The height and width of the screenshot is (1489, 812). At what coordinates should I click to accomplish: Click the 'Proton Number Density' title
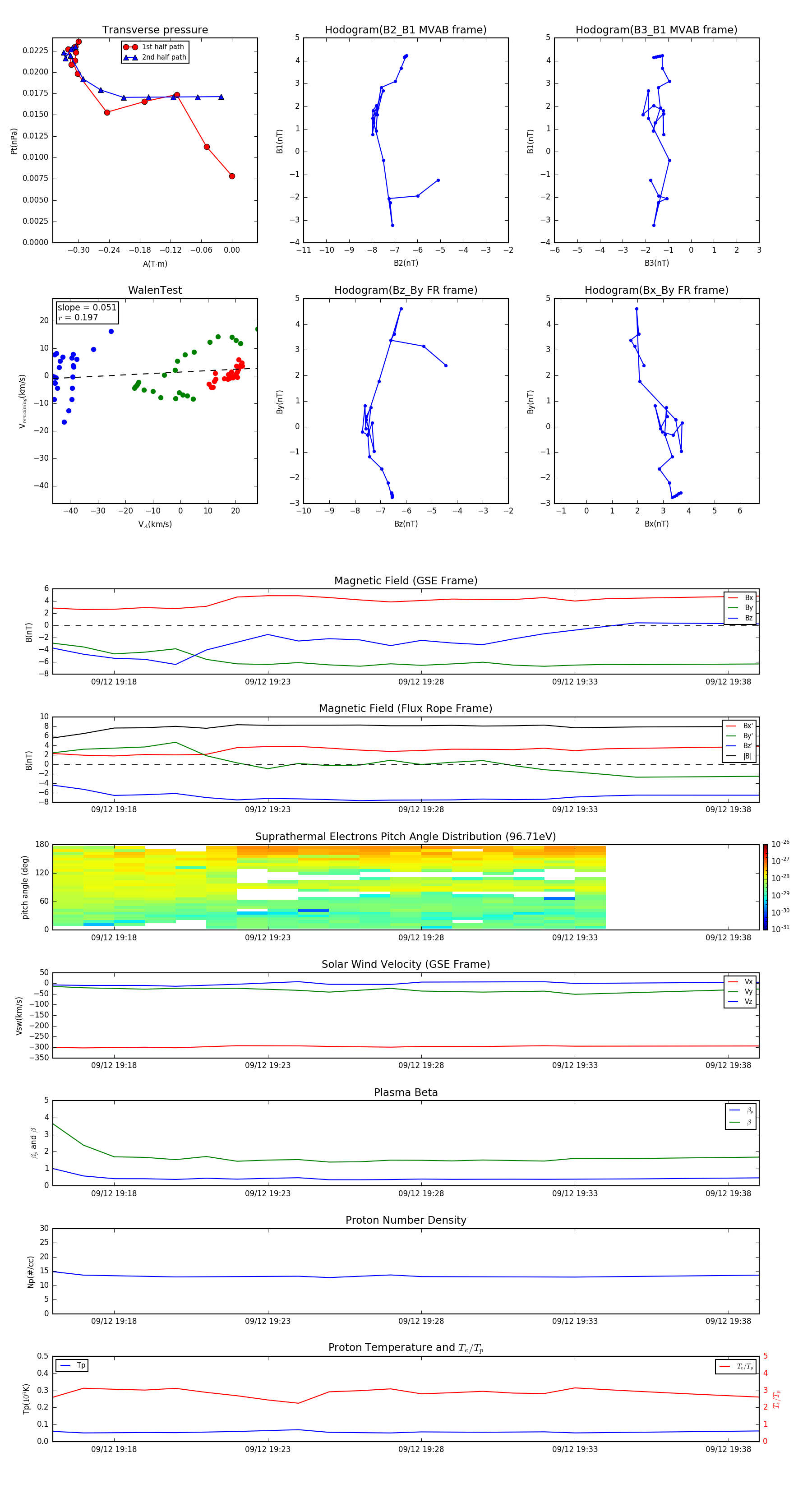(x=406, y=1220)
